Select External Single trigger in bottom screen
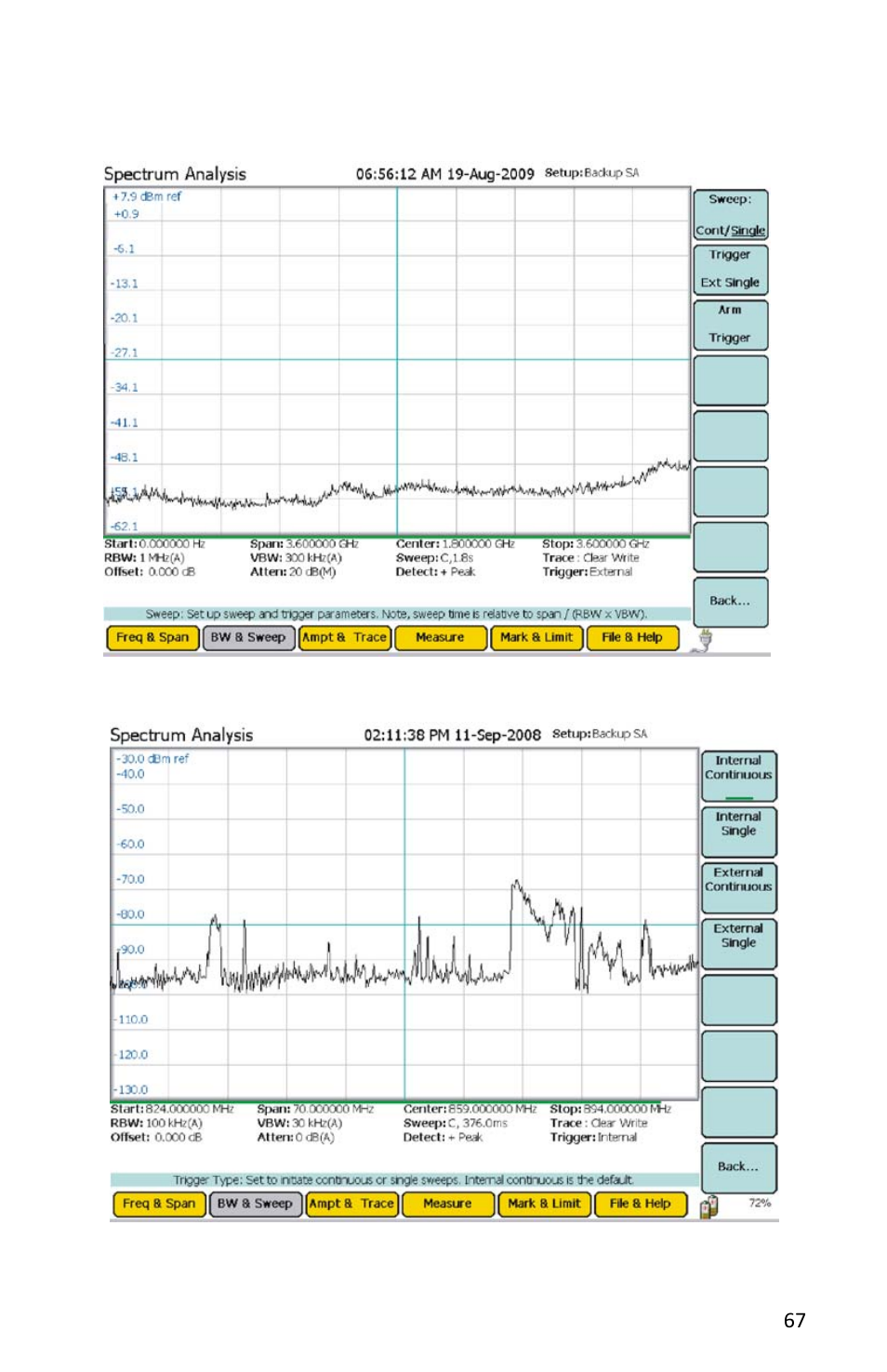 738,944
